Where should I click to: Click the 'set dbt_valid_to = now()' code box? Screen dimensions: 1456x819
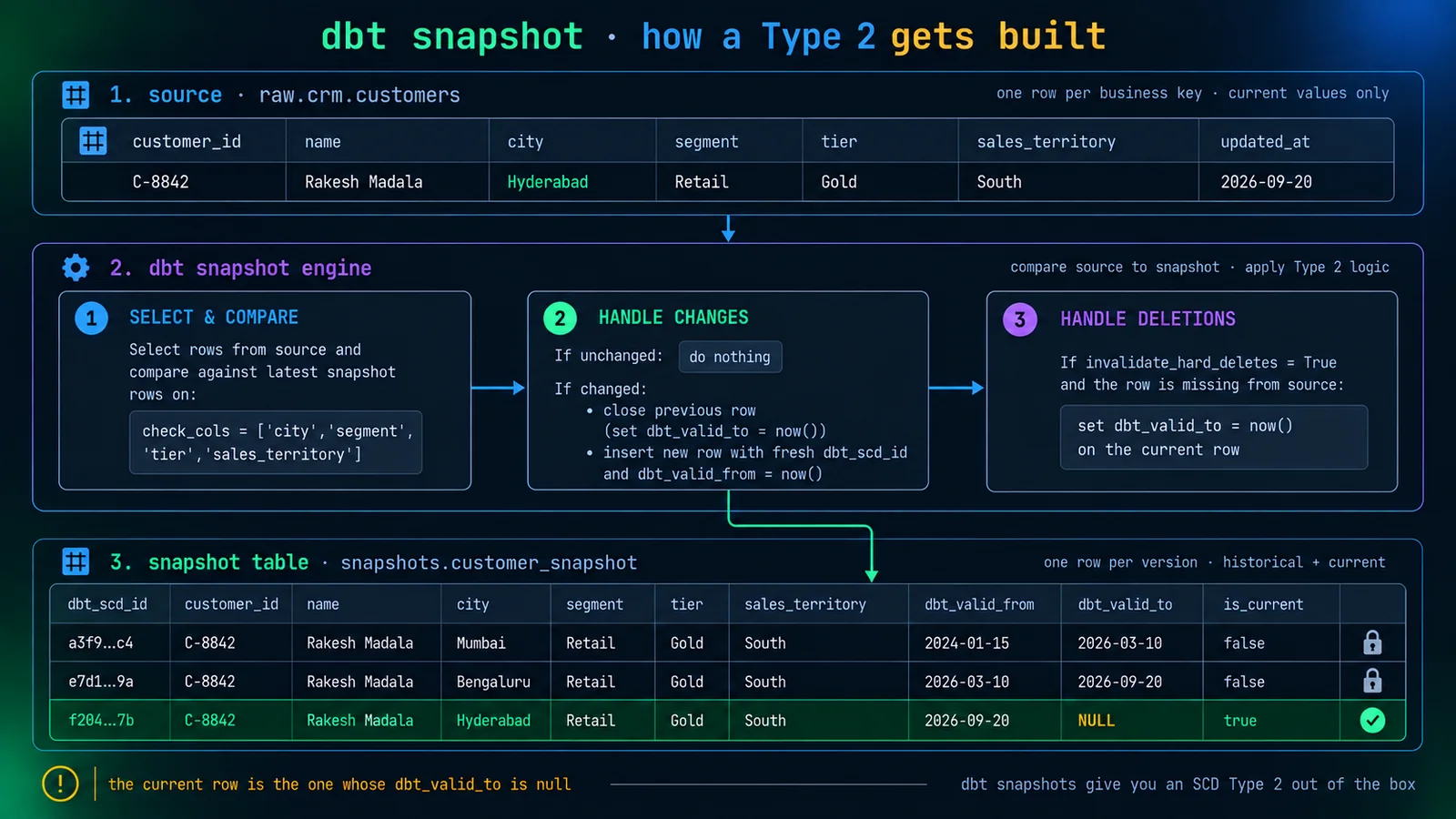point(1213,438)
